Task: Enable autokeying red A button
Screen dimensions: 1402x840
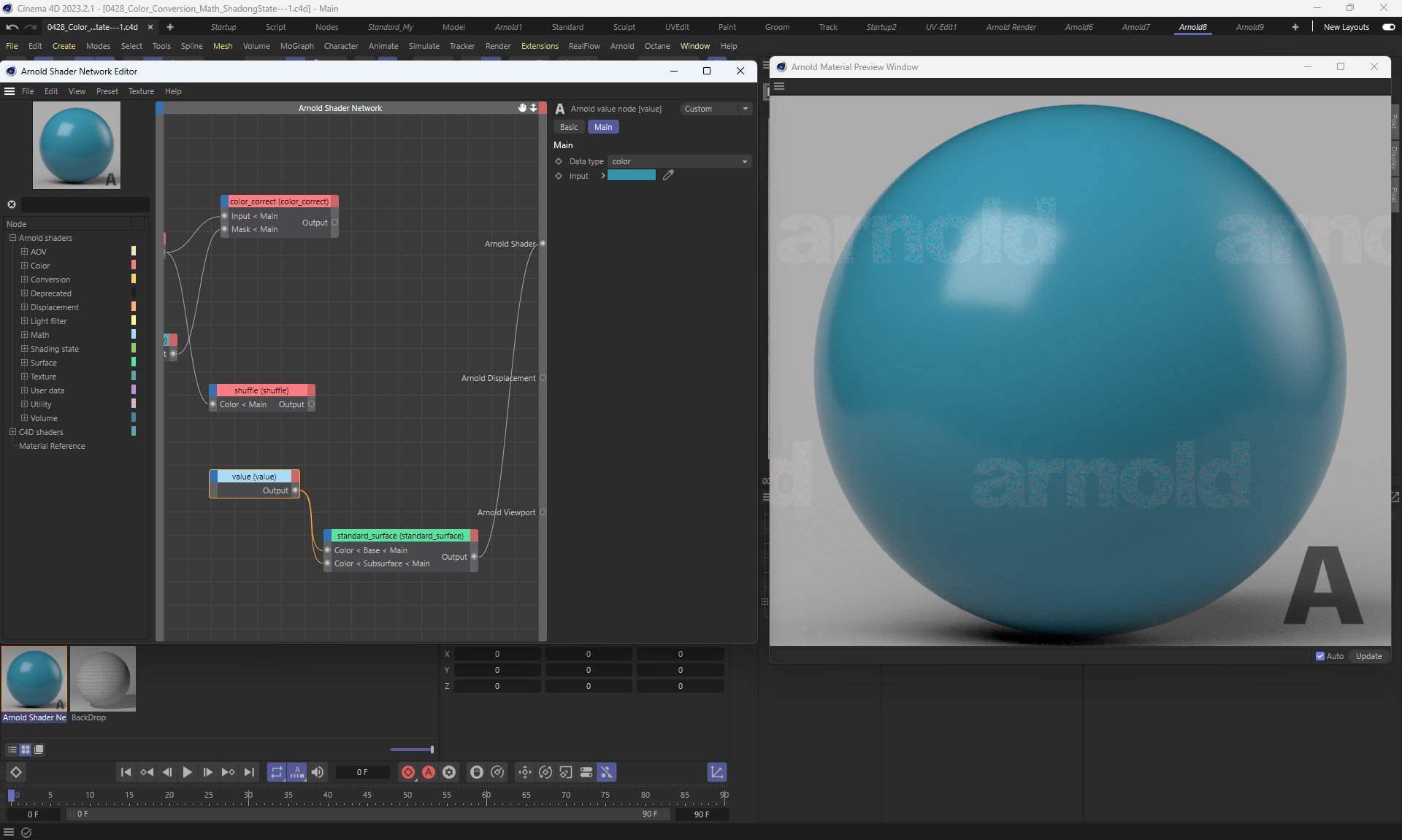Action: pos(429,772)
